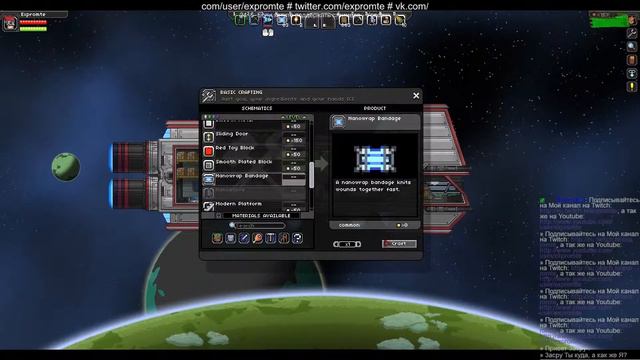640x360 pixels.
Task: Select the greyed-out schematic below Nanowrap Bandage
Action: pos(255,193)
